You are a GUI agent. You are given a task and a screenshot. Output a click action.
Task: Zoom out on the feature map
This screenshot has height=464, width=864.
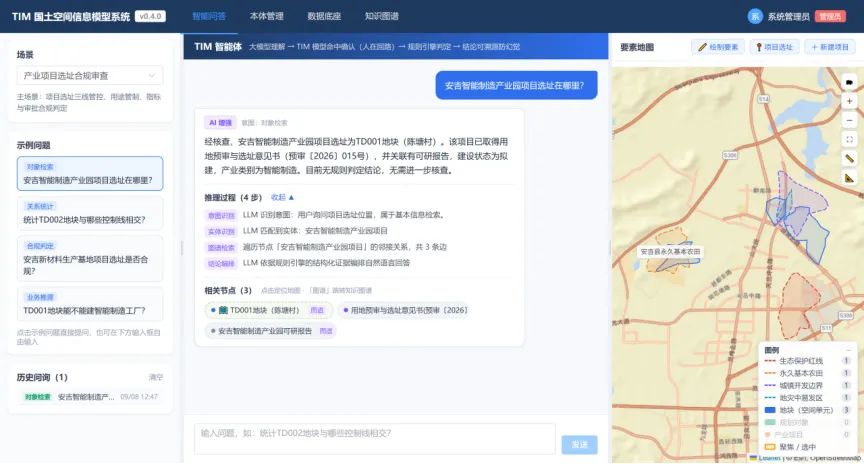pyautogui.click(x=849, y=120)
